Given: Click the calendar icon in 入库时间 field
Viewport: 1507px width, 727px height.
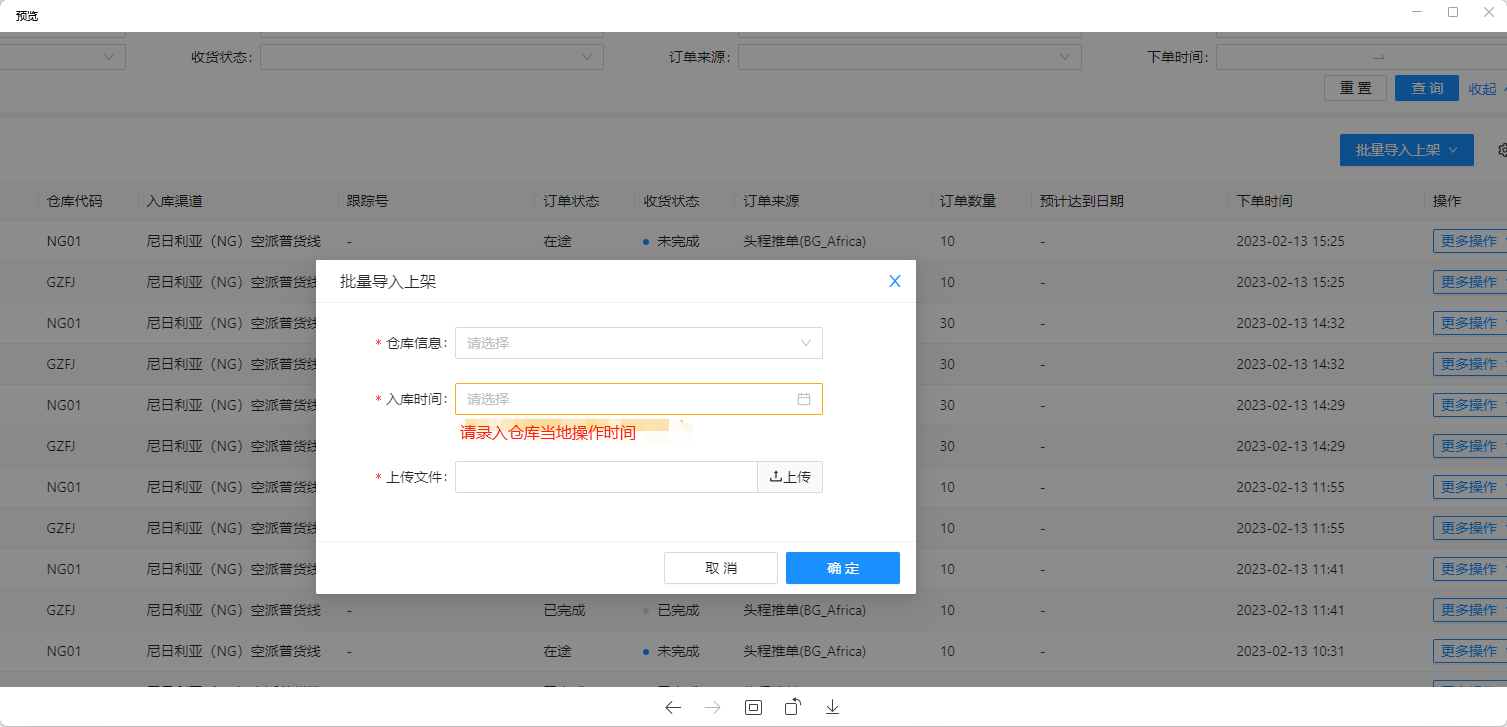Looking at the screenshot, I should 804,399.
